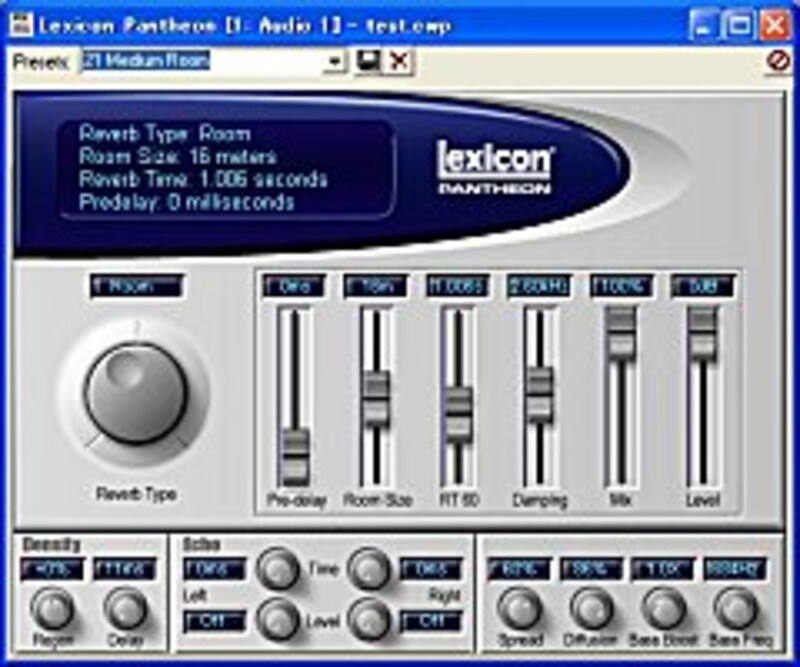800x667 pixels.
Task: Click the Reverb Type value display above knob
Action: point(137,286)
